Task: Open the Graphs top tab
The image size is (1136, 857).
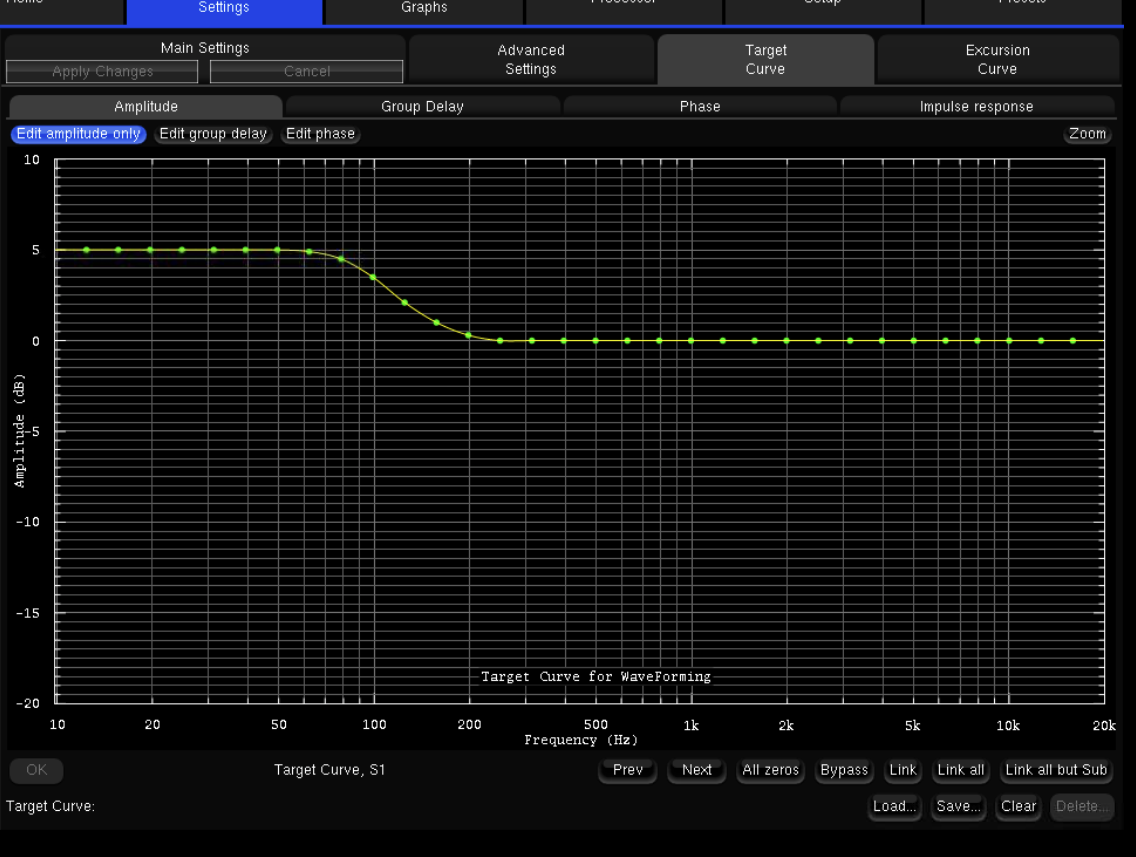Action: click(x=424, y=8)
